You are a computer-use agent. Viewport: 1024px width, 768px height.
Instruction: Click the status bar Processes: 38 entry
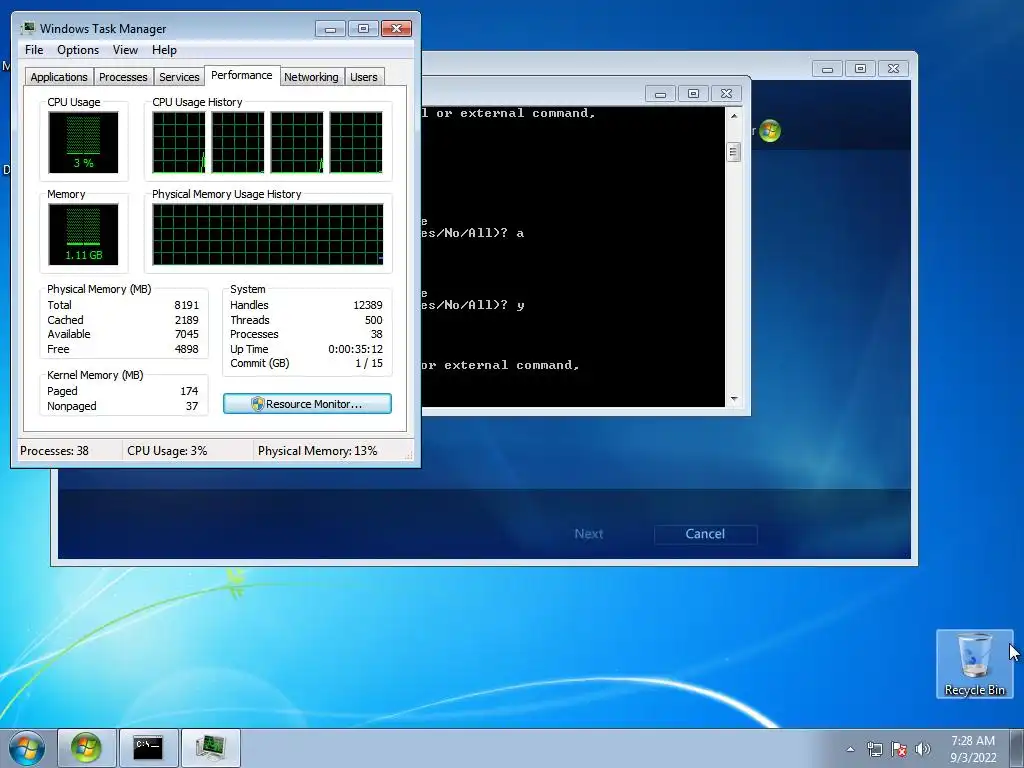coord(54,451)
